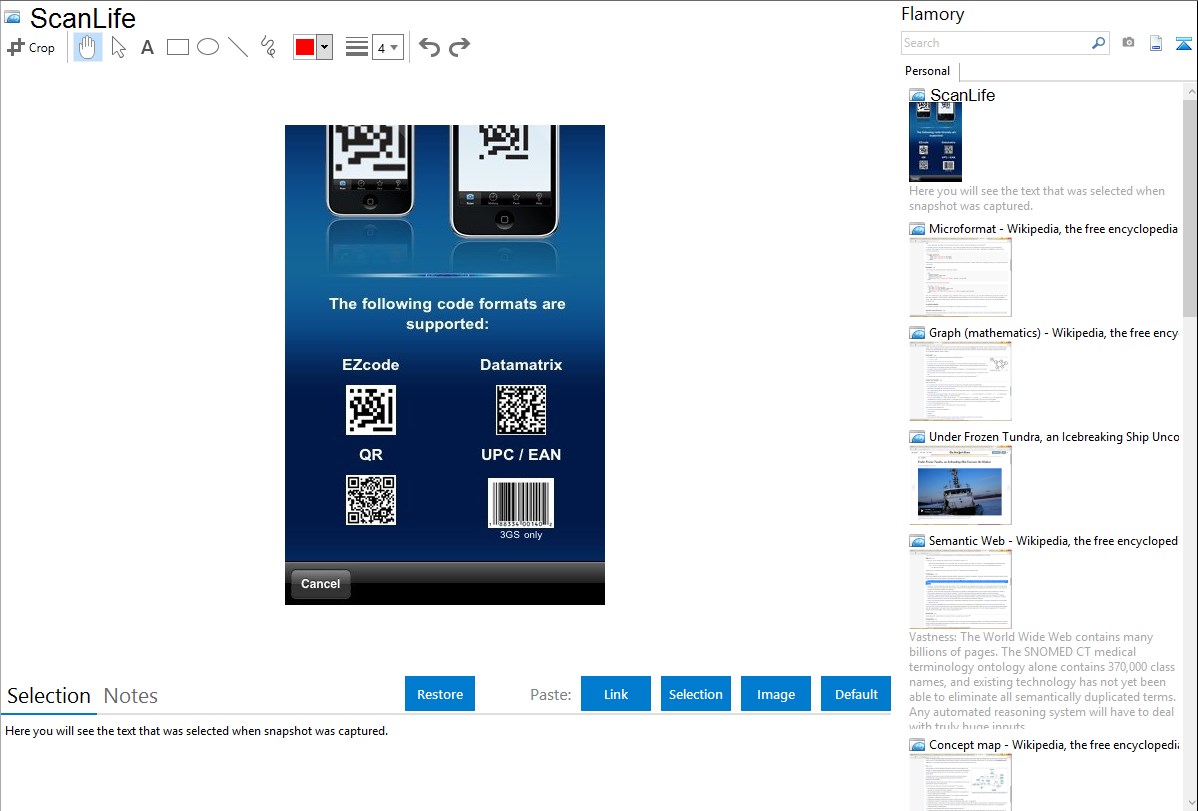Click the camera capture icon
This screenshot has width=1198, height=811.
click(x=1128, y=43)
